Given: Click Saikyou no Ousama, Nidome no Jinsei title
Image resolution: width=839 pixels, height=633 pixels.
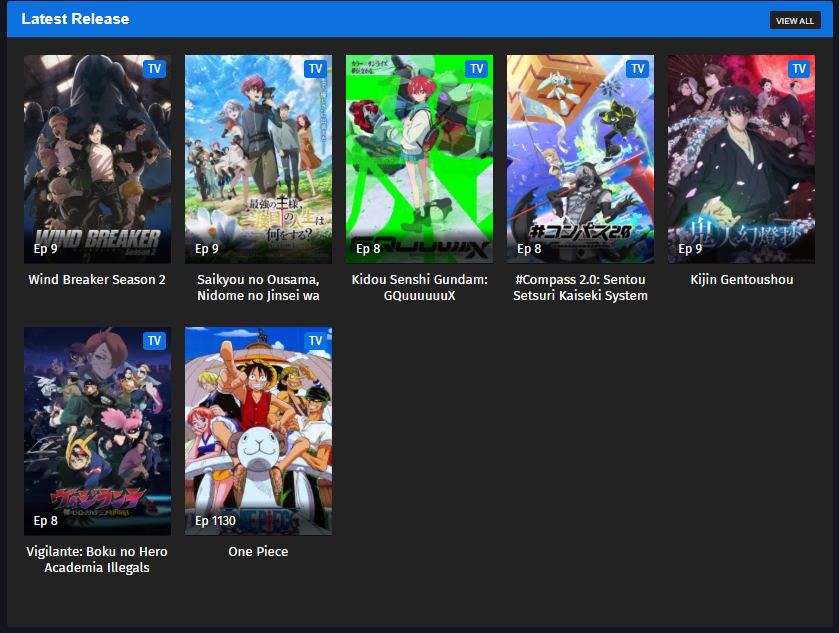Looking at the screenshot, I should pos(258,288).
